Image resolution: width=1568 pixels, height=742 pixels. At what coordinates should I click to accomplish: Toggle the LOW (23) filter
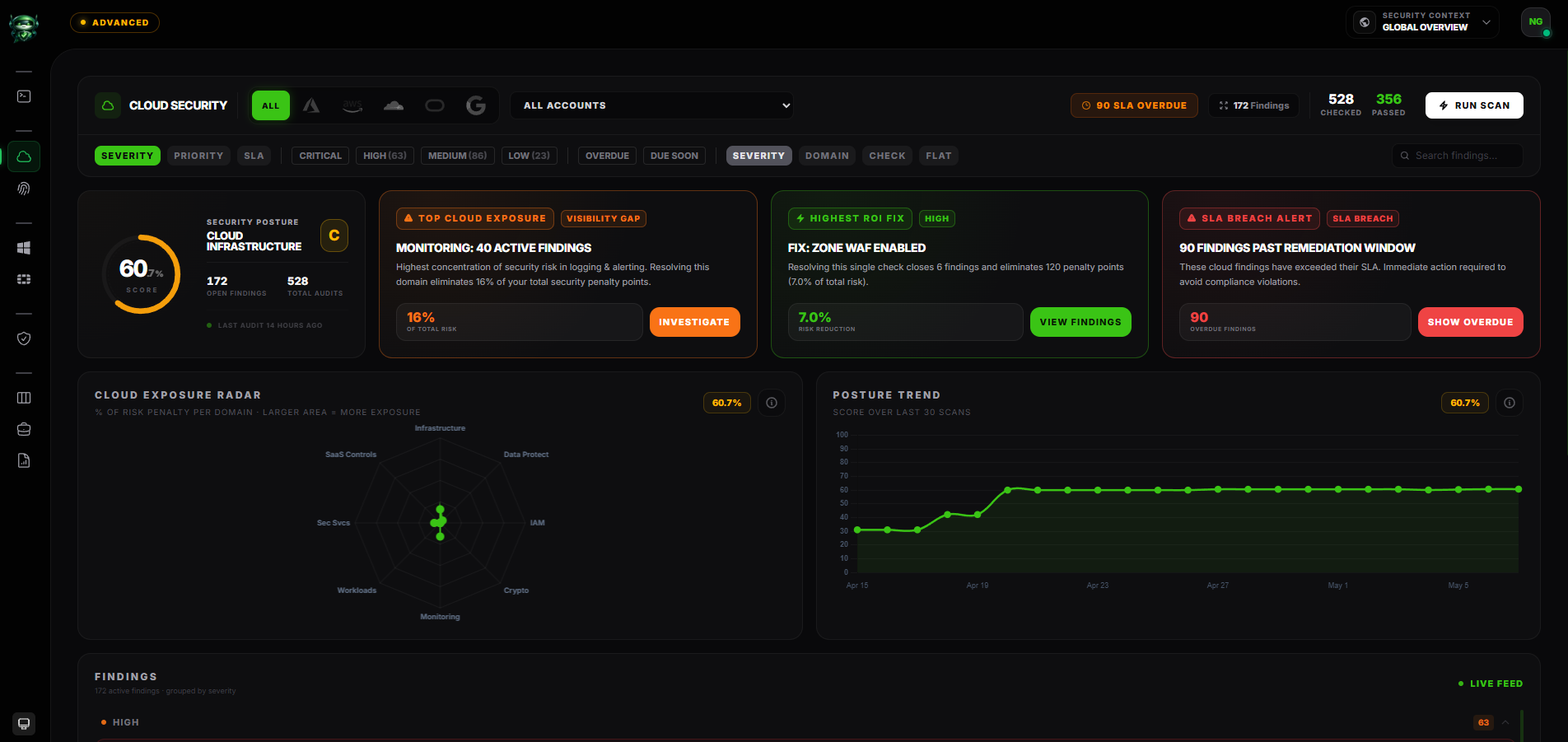point(530,156)
